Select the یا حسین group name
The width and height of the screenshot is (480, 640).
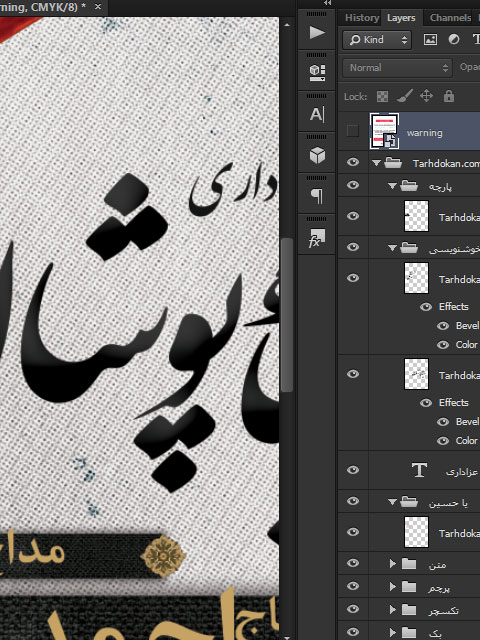click(448, 503)
